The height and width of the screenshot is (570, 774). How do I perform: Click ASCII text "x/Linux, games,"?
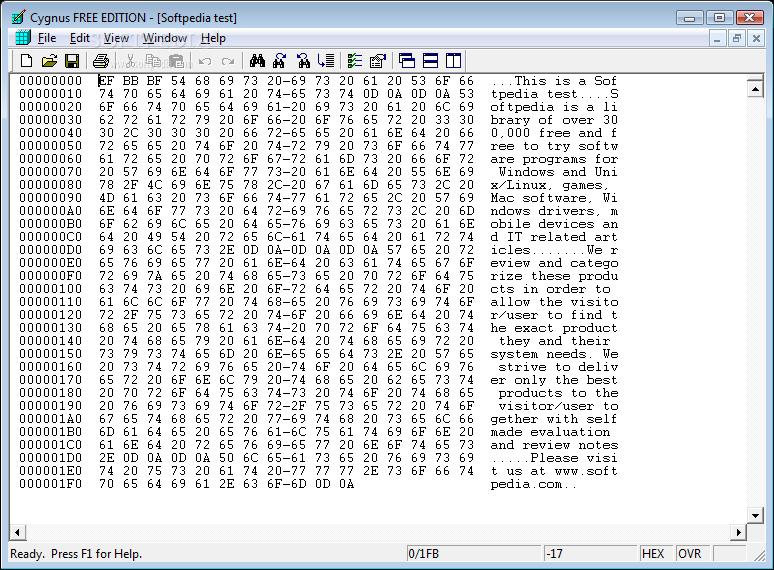pos(549,185)
